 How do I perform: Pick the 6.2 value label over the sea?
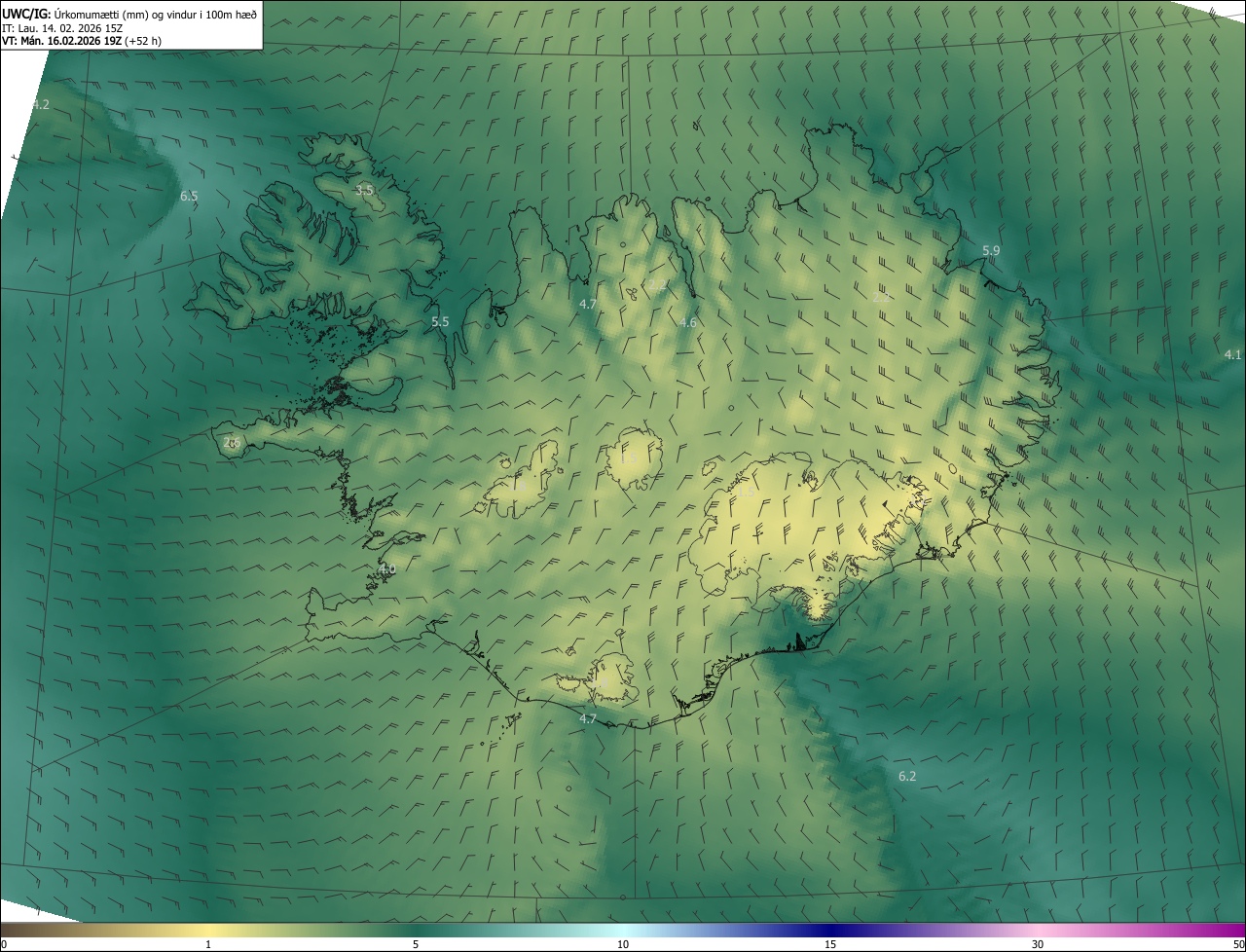click(907, 776)
